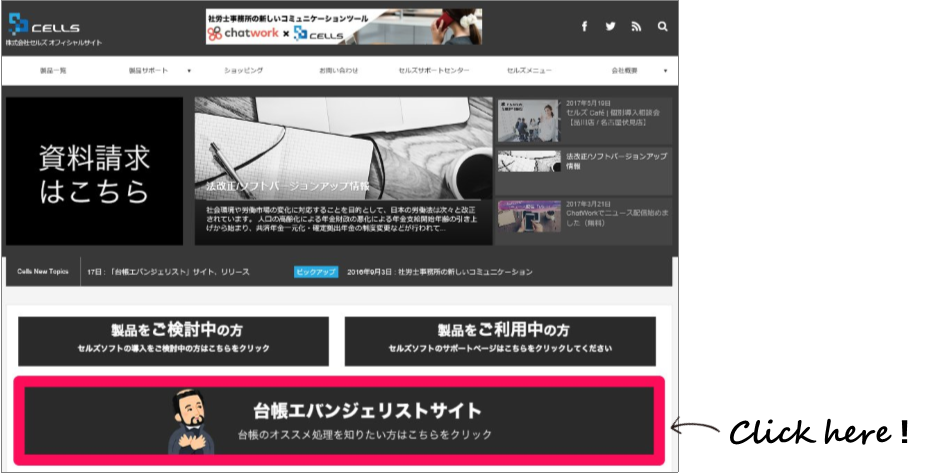Open the 法改正/ソフトバージョンアップ情報 featured headline
The width and height of the screenshot is (929, 473).
[x=288, y=186]
